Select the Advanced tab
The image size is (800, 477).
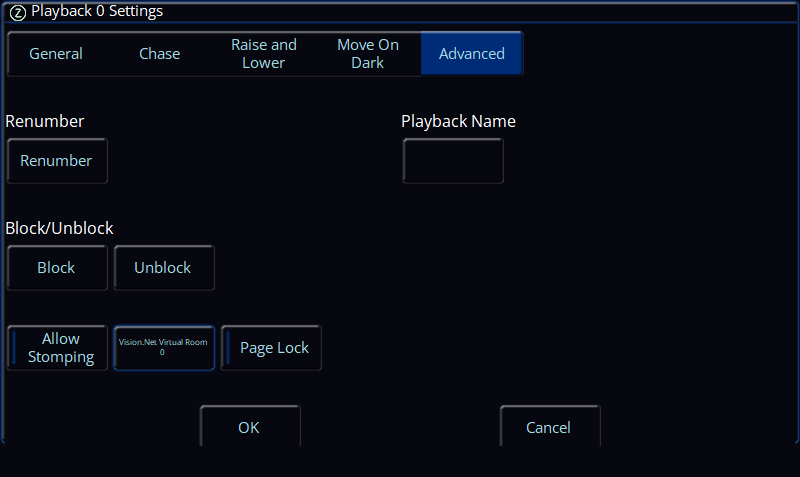472,54
